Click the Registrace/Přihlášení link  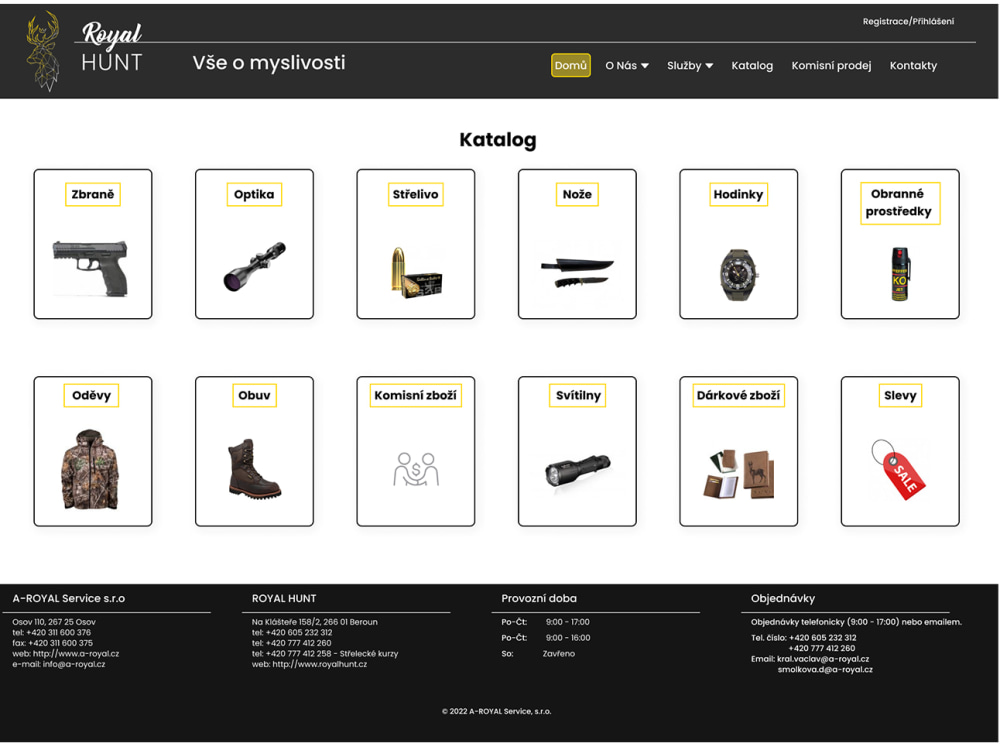coord(908,21)
